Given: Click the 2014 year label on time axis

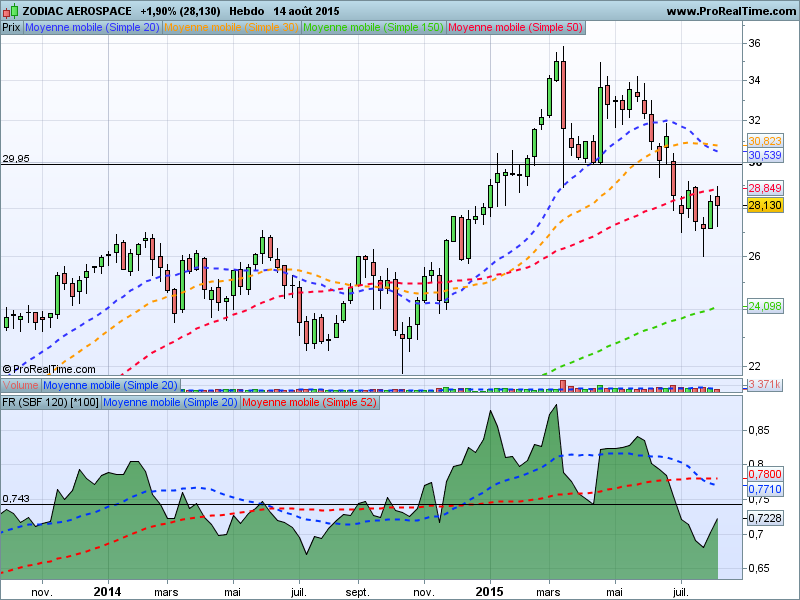Looking at the screenshot, I should [x=107, y=592].
